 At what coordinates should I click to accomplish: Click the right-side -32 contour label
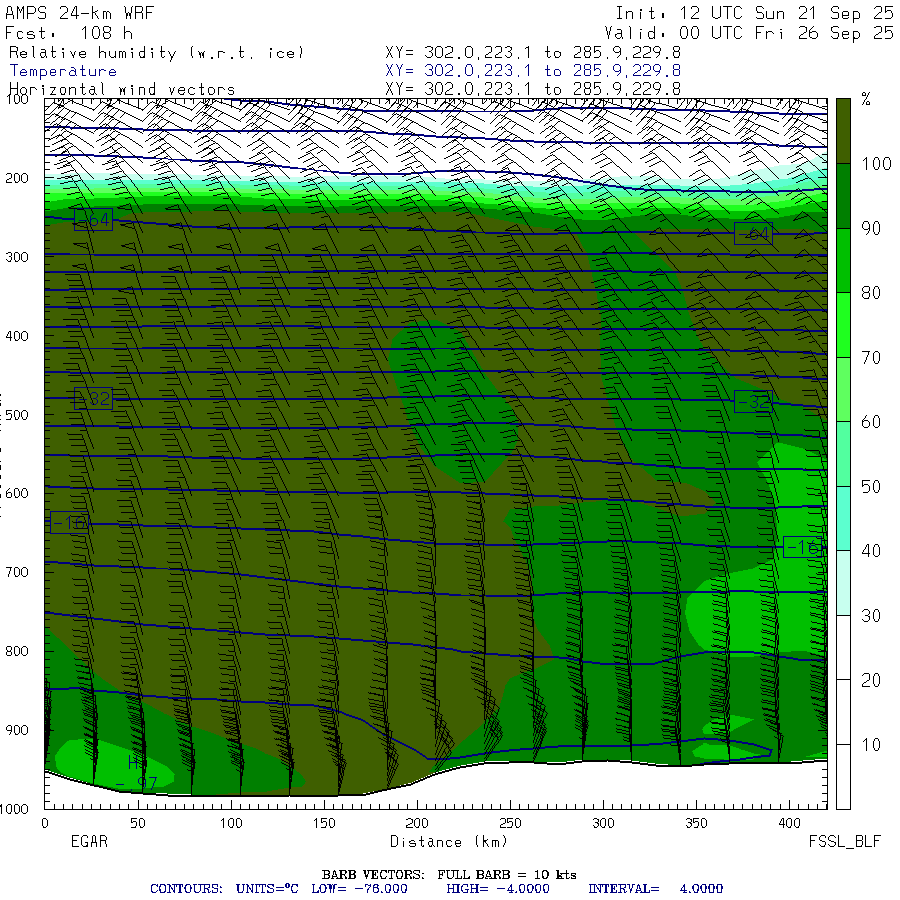click(x=754, y=401)
